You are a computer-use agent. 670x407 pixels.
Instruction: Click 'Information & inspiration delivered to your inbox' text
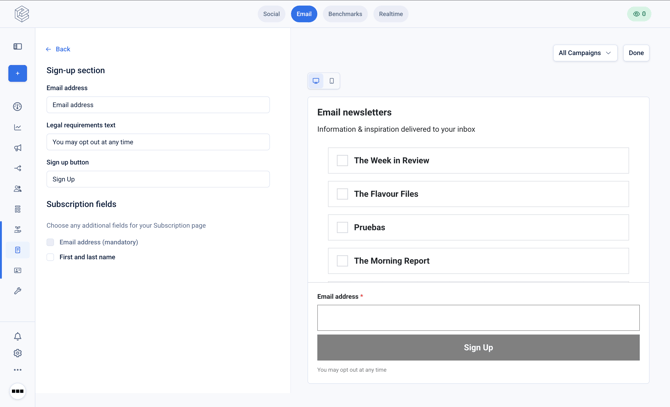click(396, 129)
